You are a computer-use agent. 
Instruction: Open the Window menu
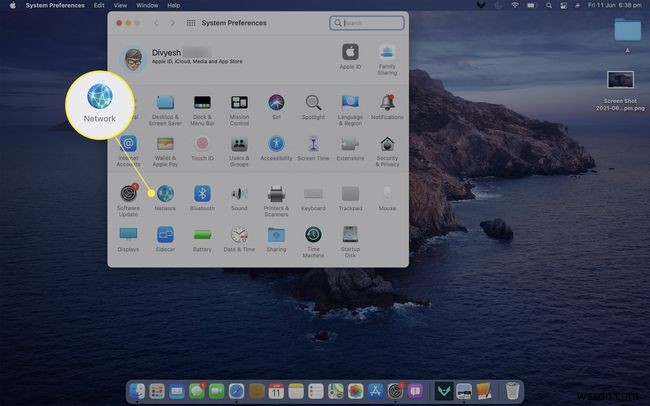click(x=149, y=5)
